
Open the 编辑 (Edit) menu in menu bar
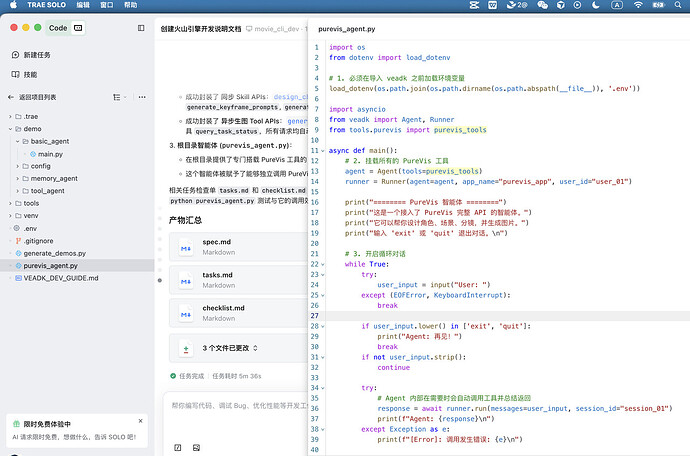82,5
